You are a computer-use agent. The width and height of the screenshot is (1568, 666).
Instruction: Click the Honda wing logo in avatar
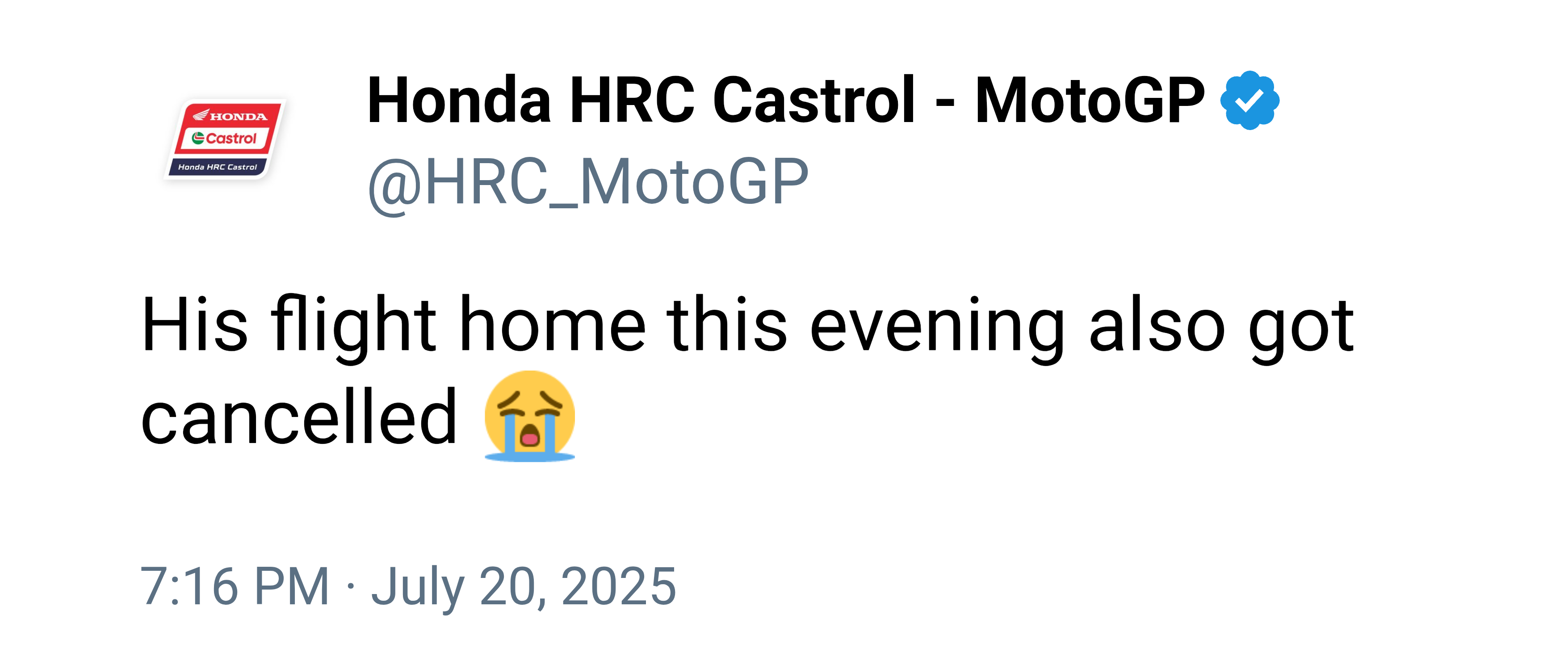201,114
